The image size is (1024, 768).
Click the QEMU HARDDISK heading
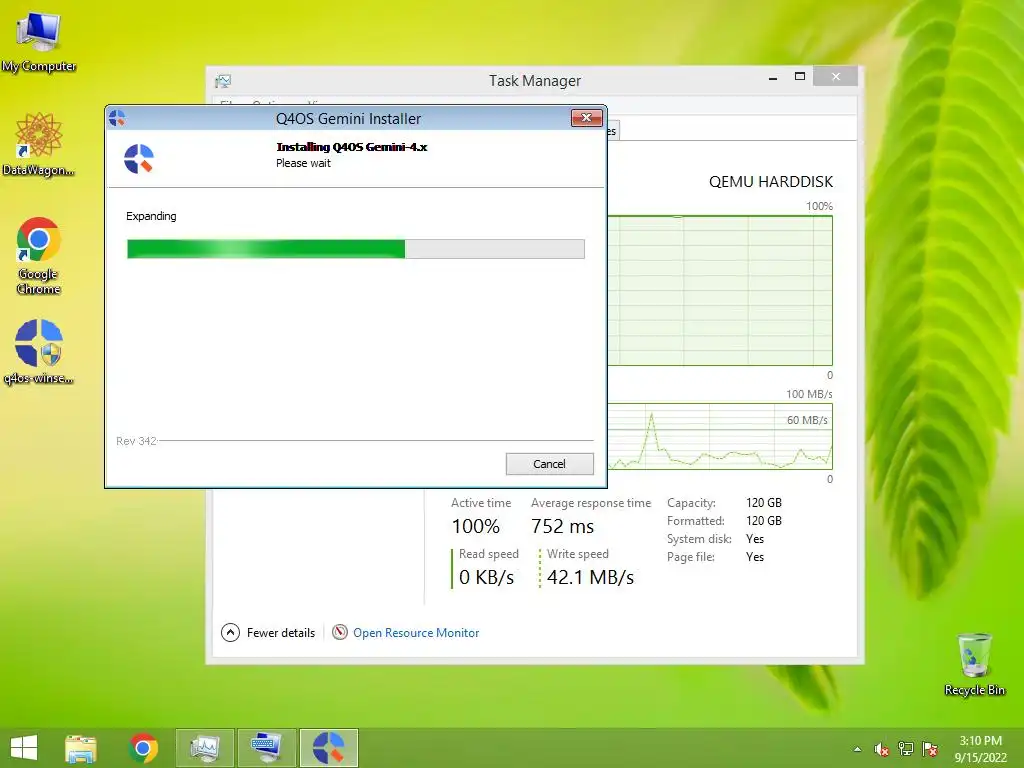(x=771, y=182)
